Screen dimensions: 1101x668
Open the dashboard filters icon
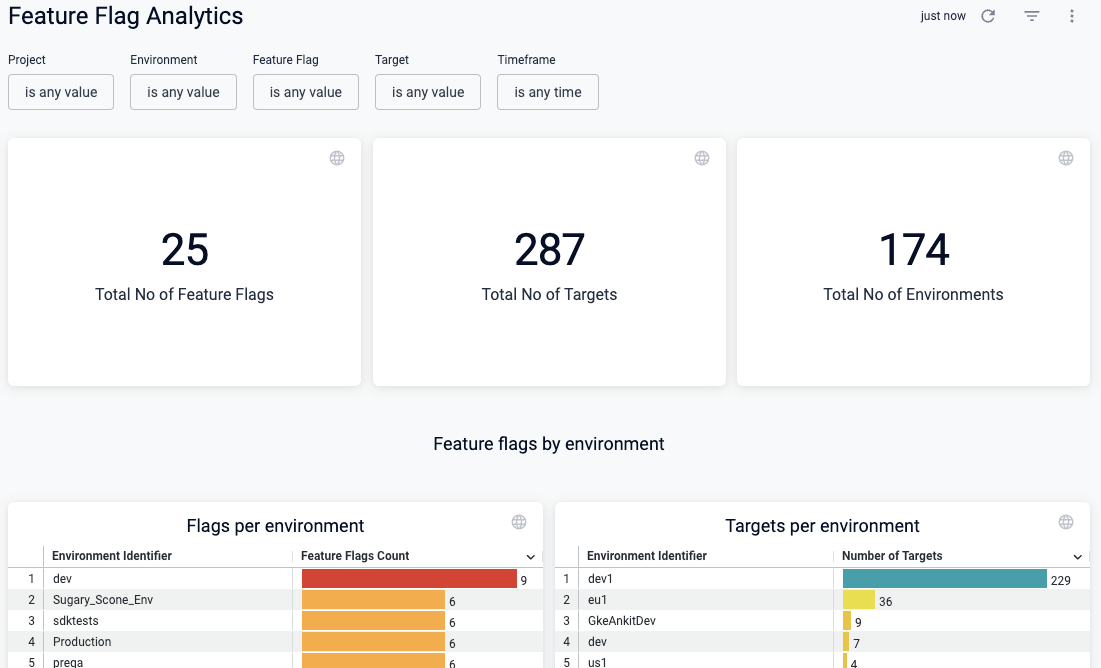[1031, 16]
